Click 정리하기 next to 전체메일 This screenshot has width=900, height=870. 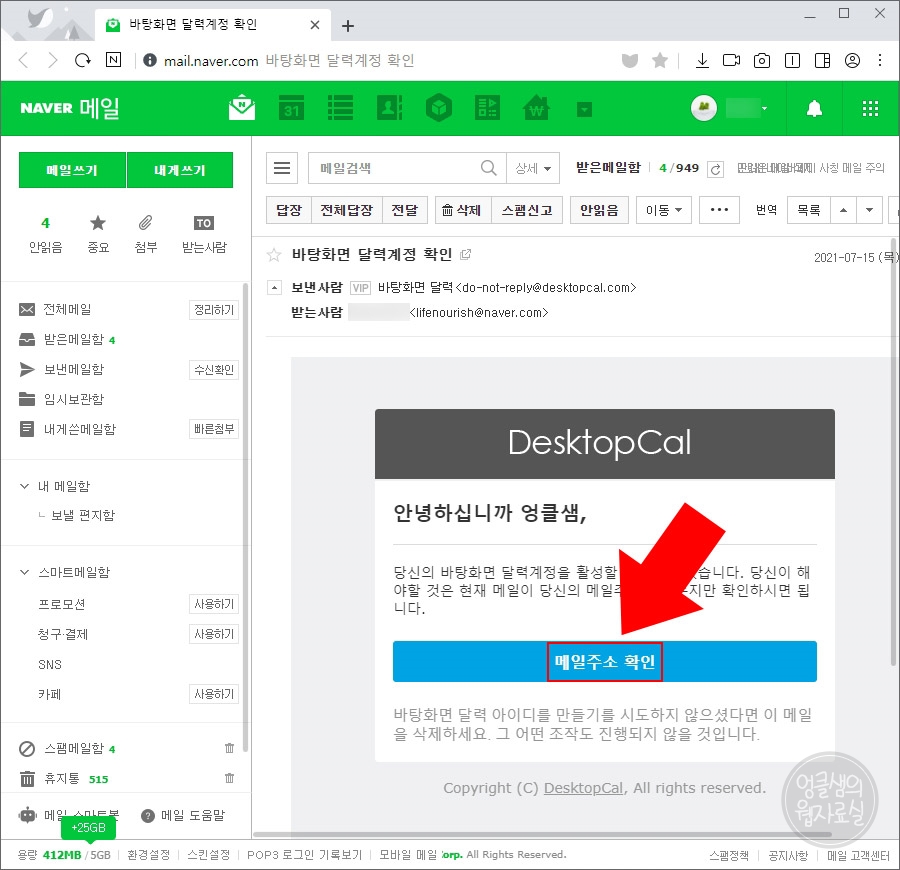coord(214,310)
